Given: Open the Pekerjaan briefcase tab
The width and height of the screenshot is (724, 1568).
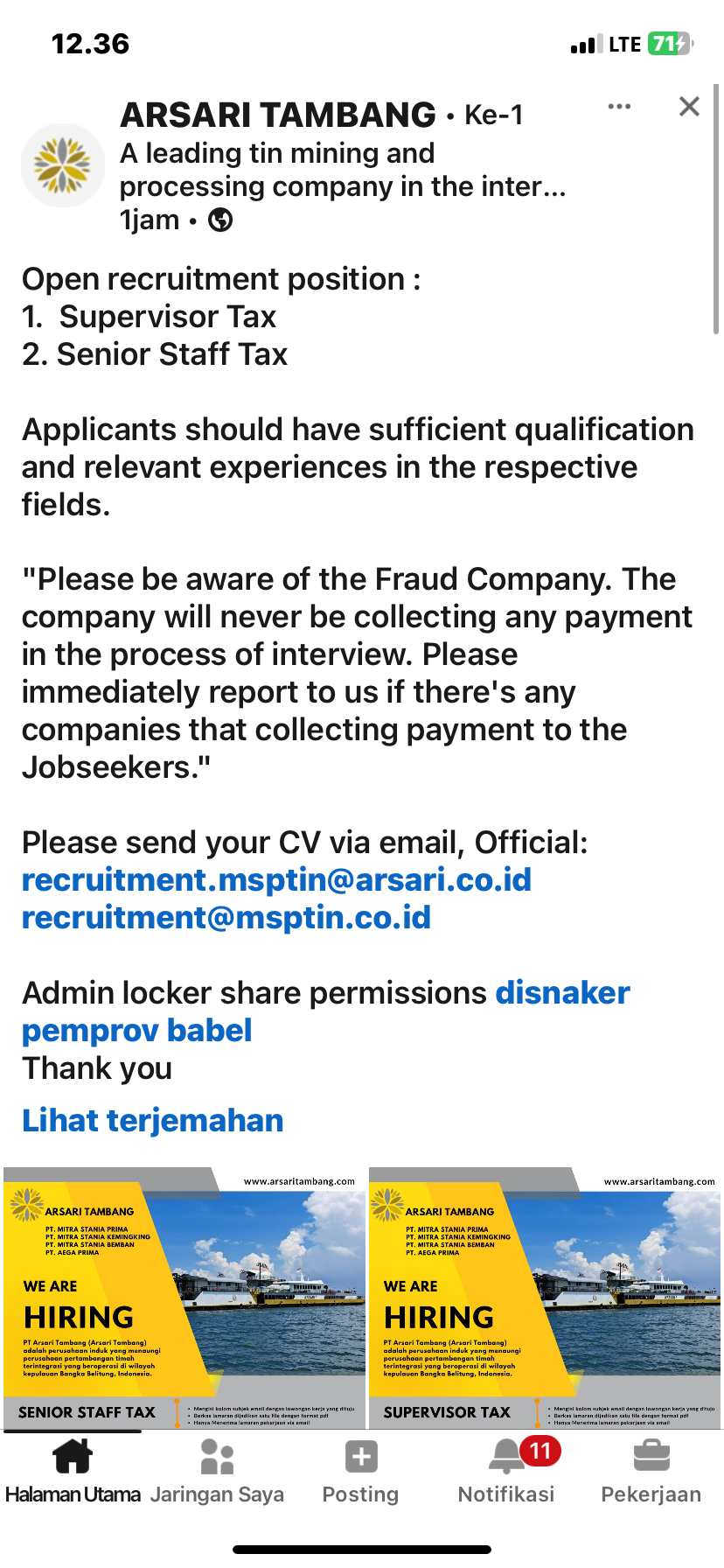Looking at the screenshot, I should pyautogui.click(x=651, y=1472).
